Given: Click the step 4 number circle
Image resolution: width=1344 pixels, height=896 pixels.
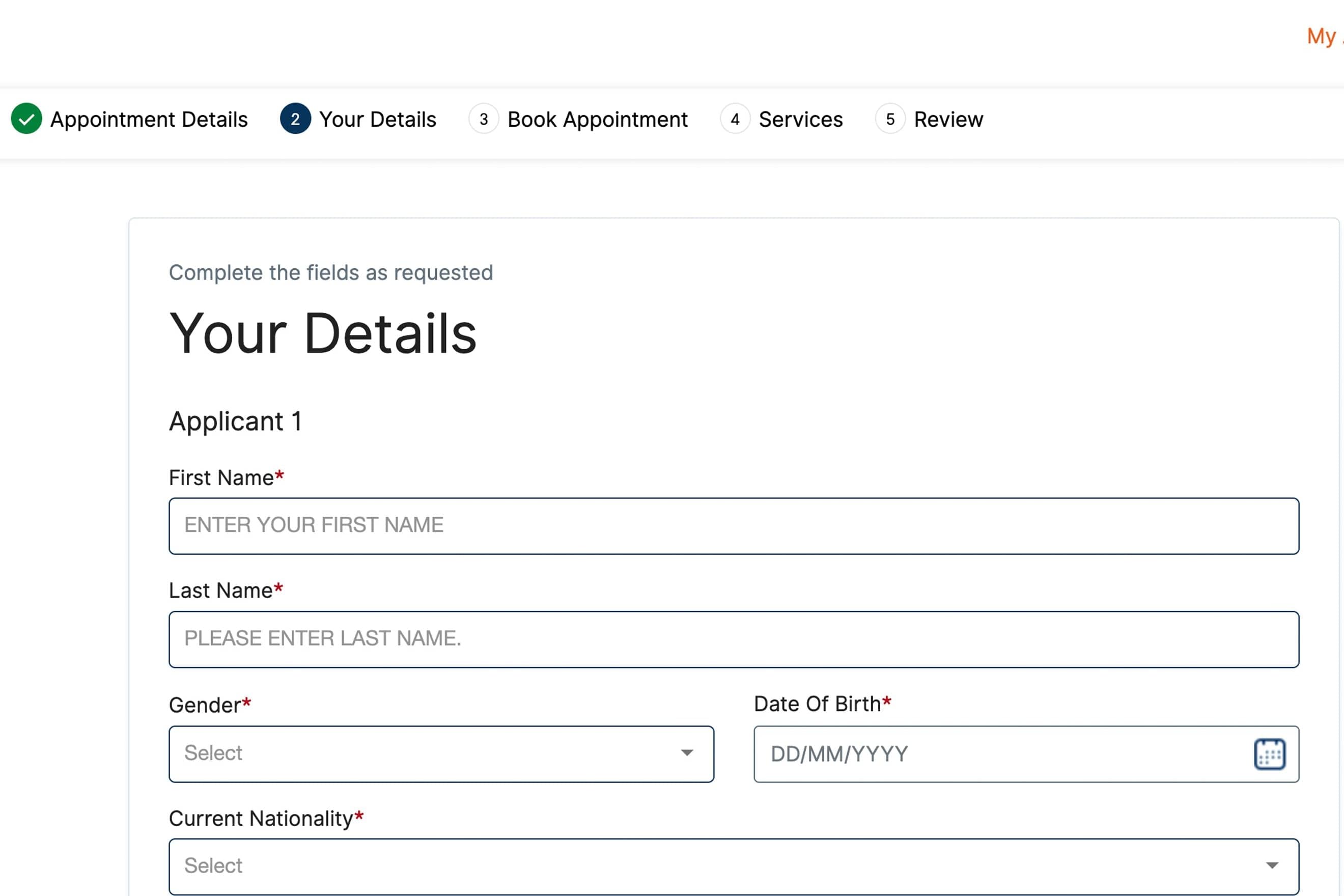Looking at the screenshot, I should point(735,119).
